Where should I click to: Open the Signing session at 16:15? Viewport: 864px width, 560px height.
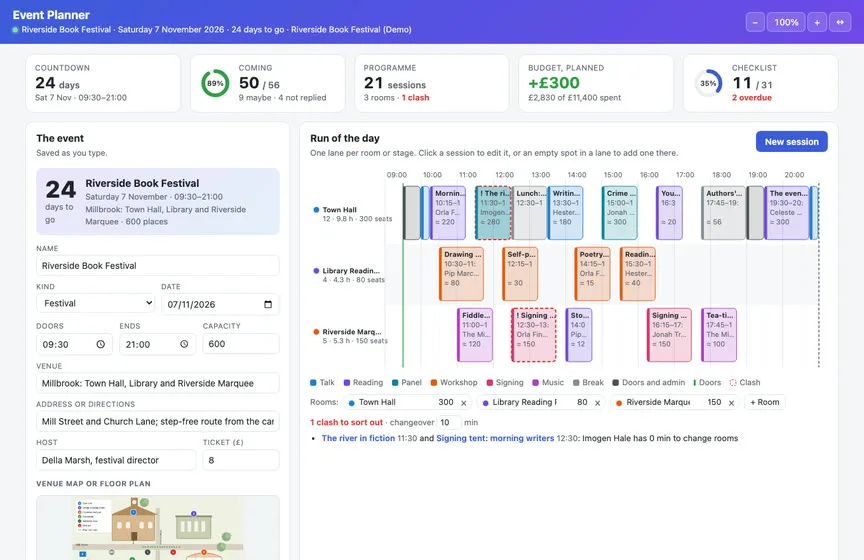coord(669,335)
